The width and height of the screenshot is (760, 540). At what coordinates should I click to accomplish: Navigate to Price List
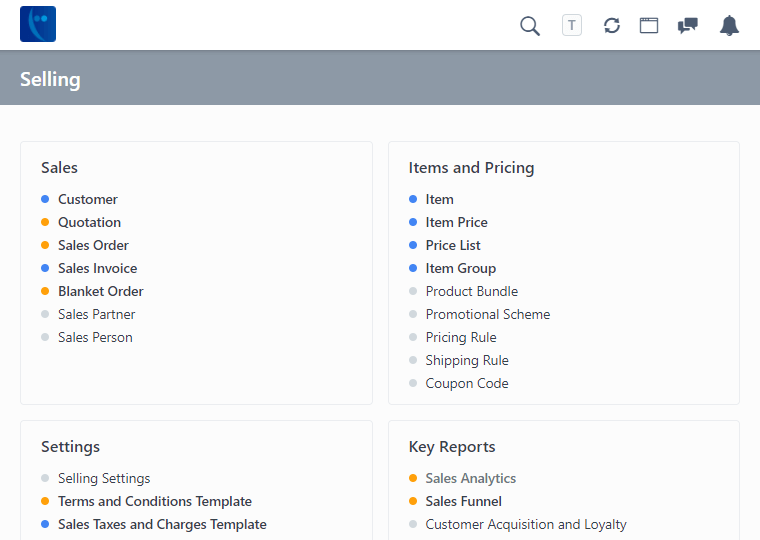point(453,245)
